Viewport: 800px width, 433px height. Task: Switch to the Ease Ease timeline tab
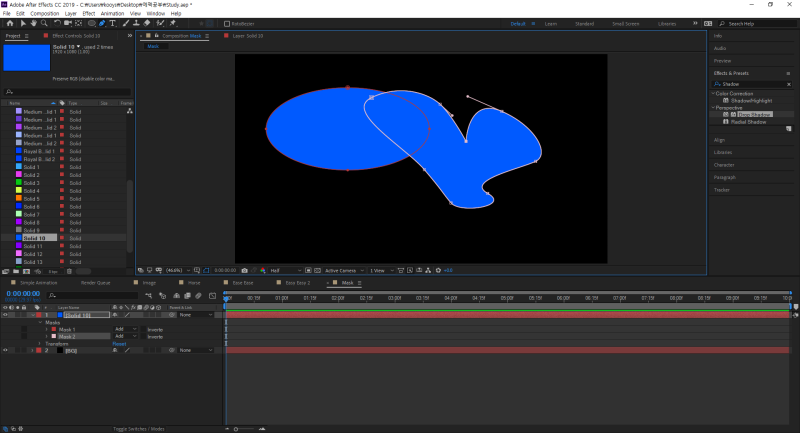click(243, 283)
